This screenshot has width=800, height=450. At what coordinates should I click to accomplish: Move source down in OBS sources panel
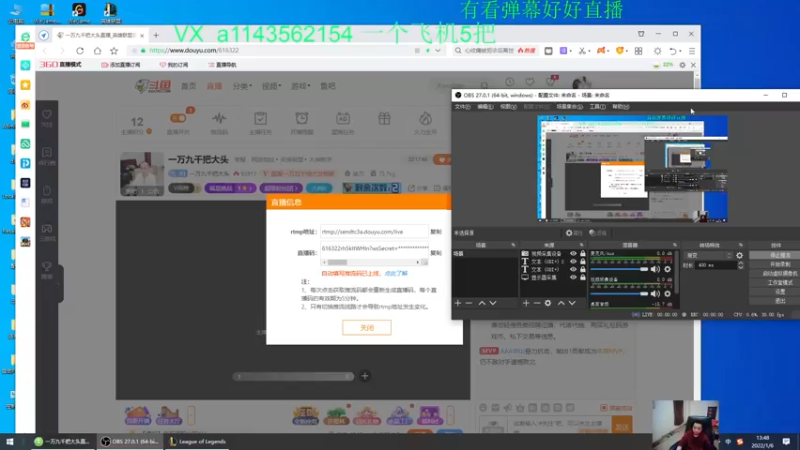tap(572, 303)
